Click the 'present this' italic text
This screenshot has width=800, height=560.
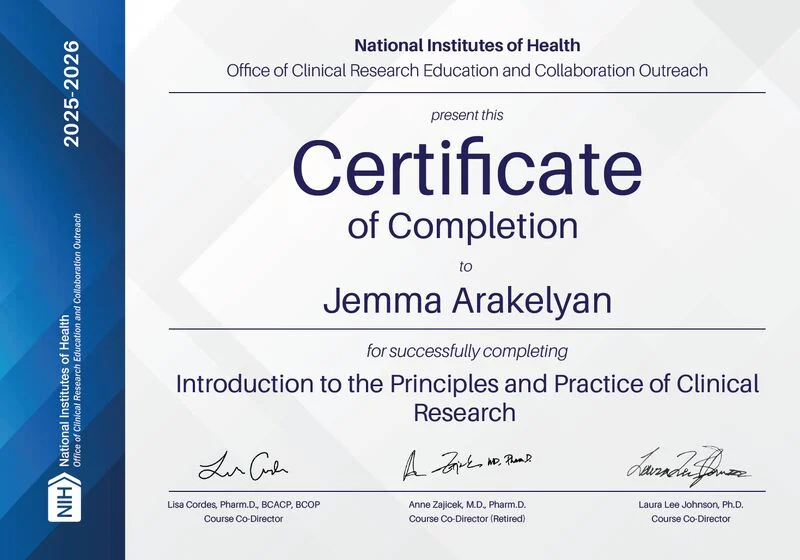[467, 115]
